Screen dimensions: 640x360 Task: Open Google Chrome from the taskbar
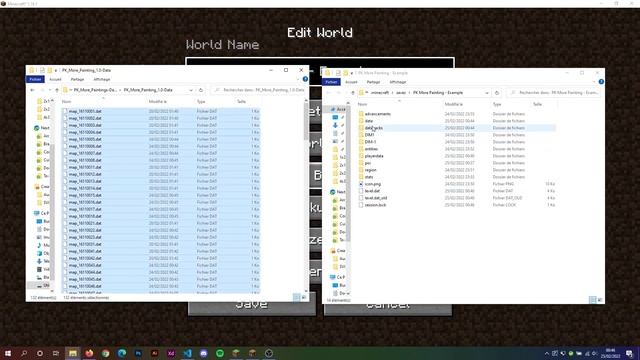[105, 353]
